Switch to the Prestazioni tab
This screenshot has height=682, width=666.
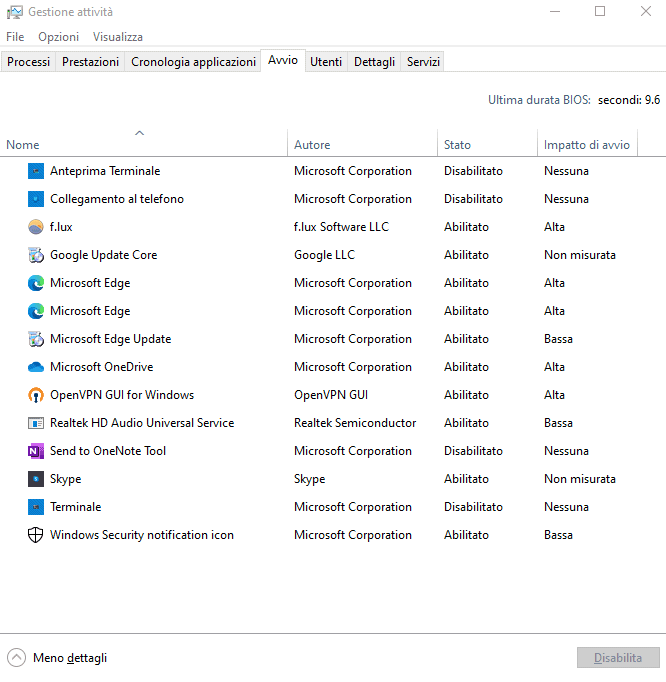click(x=90, y=62)
